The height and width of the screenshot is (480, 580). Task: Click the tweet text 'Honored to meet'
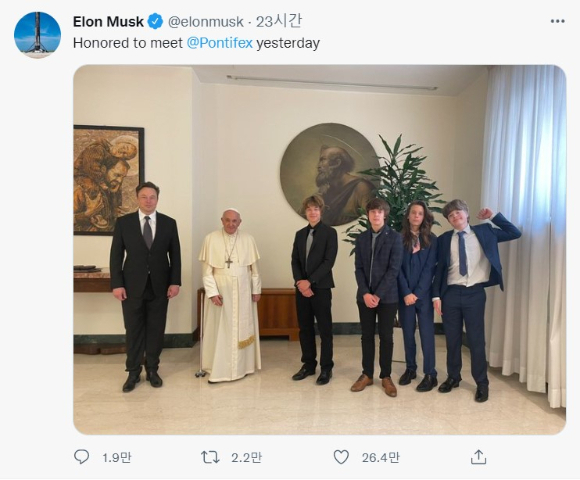(x=128, y=43)
